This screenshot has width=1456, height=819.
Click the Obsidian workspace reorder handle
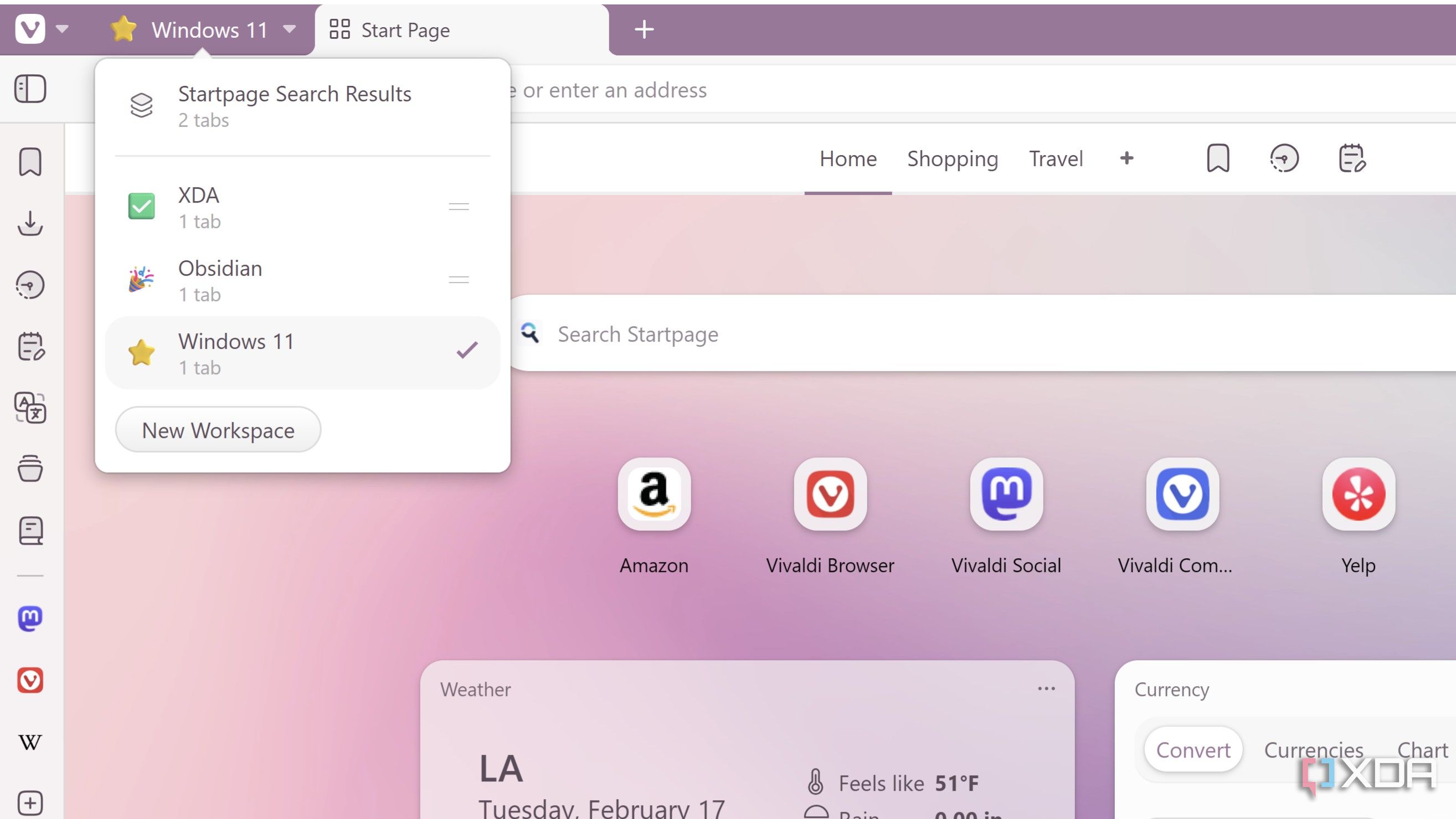tap(459, 280)
